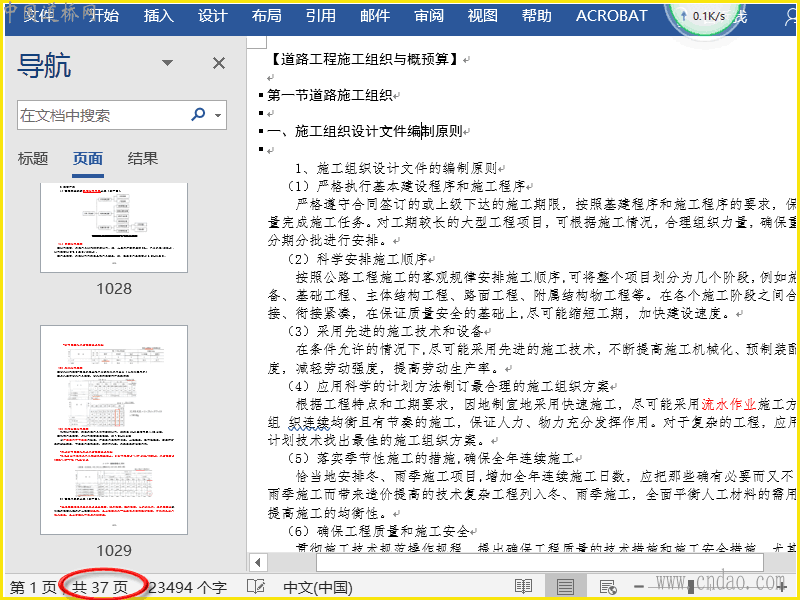The image size is (800, 600).
Task: Click heading 第一节道路施工组织
Action: (x=330, y=95)
